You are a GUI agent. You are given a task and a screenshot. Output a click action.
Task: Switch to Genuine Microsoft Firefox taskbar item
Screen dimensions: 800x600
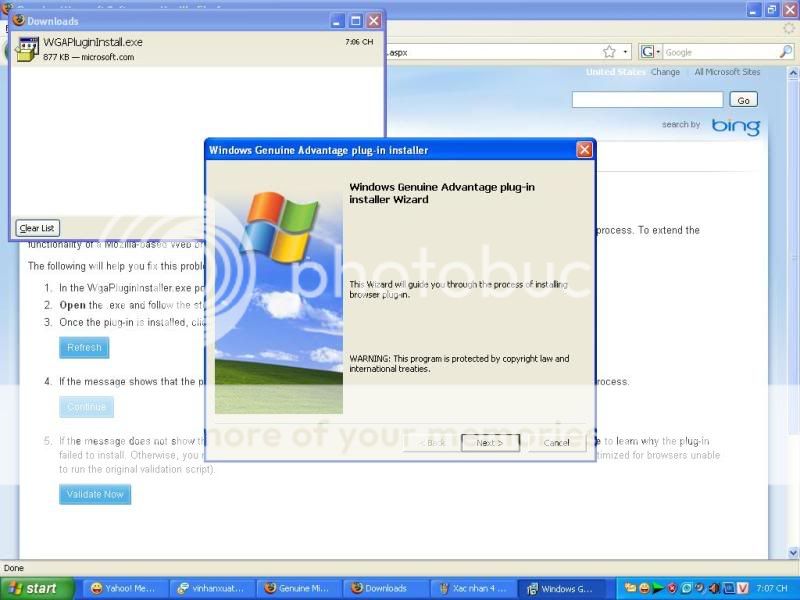297,588
